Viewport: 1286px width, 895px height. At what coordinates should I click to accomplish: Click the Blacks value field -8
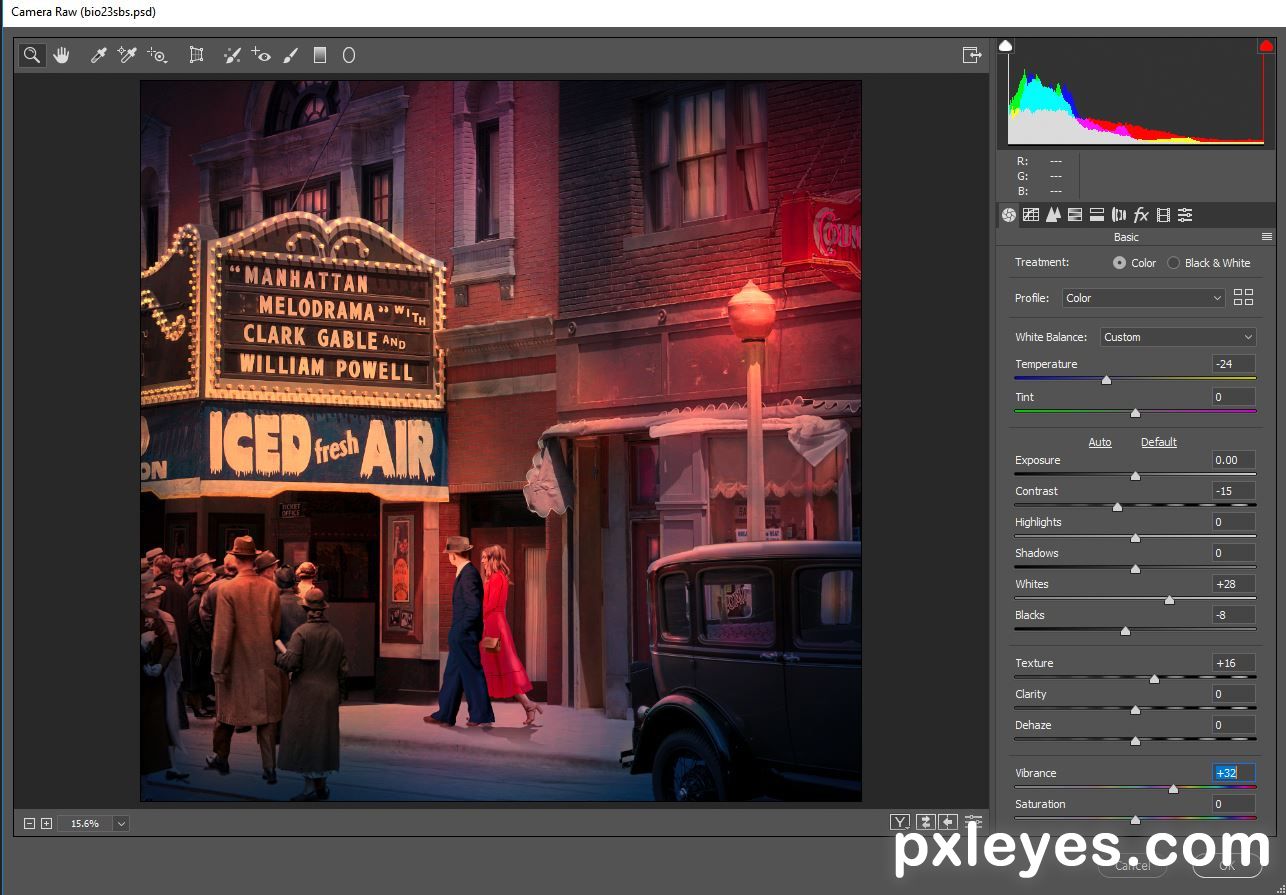(1233, 615)
